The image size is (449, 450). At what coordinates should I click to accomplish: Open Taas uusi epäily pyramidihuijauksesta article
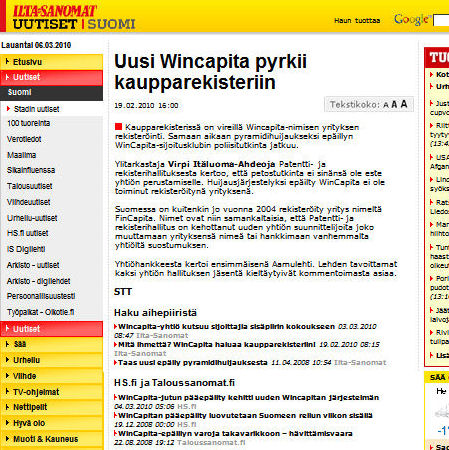click(x=193, y=363)
